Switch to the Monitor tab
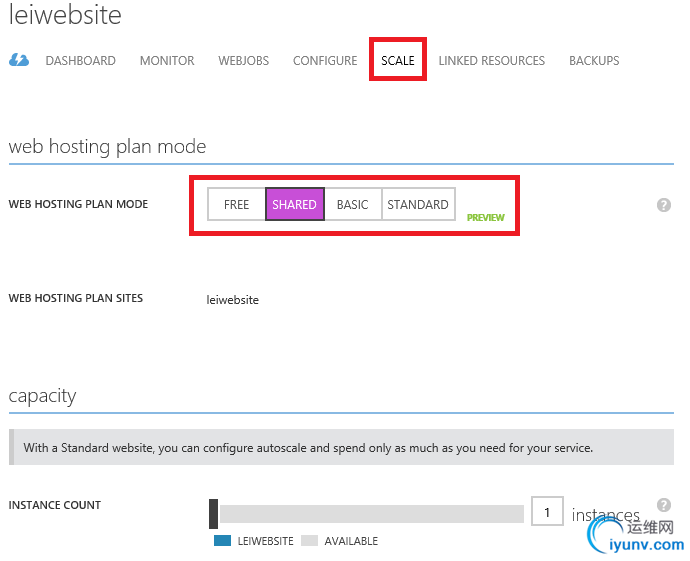 (x=167, y=61)
